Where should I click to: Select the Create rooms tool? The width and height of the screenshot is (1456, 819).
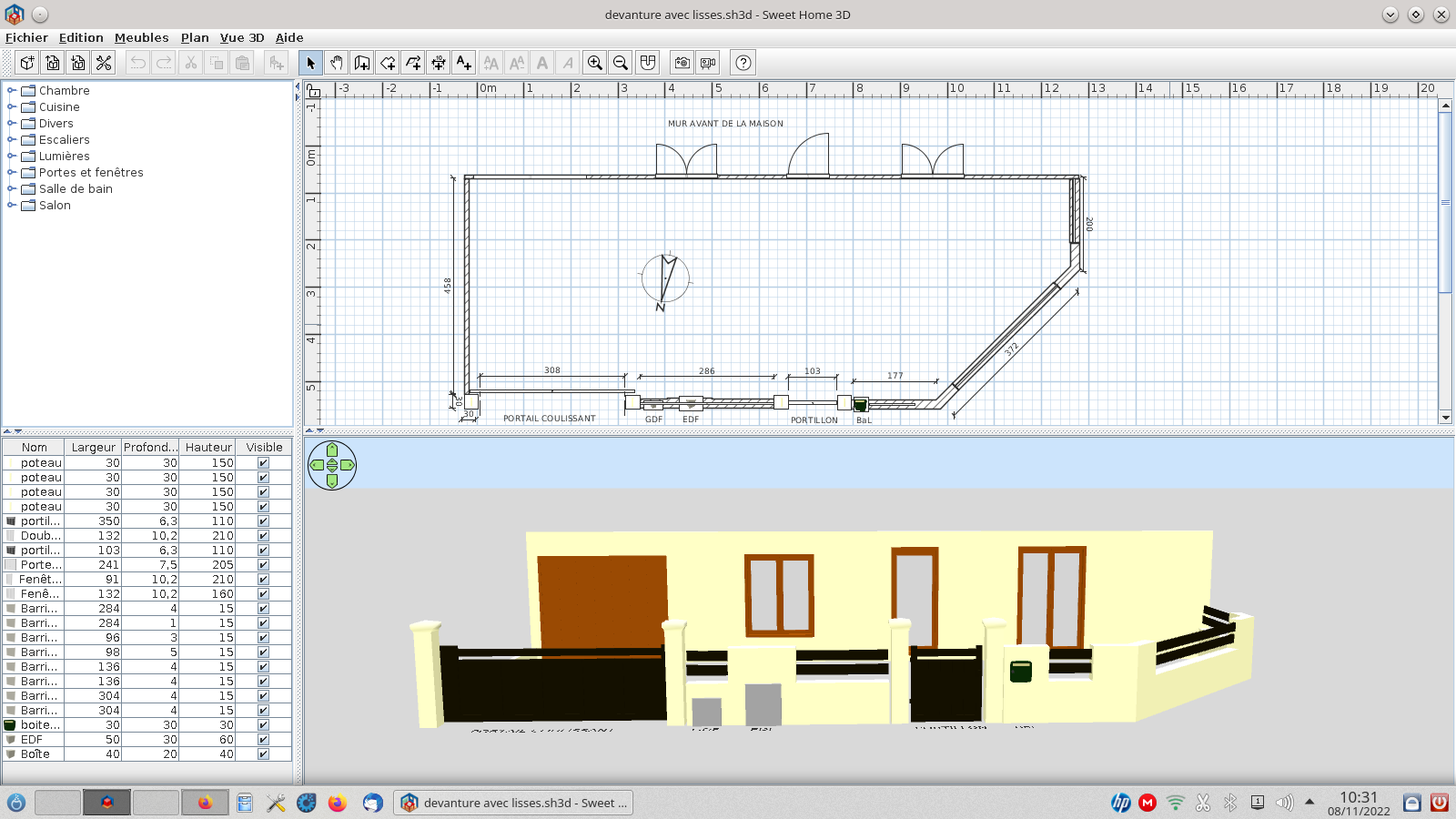[x=388, y=63]
